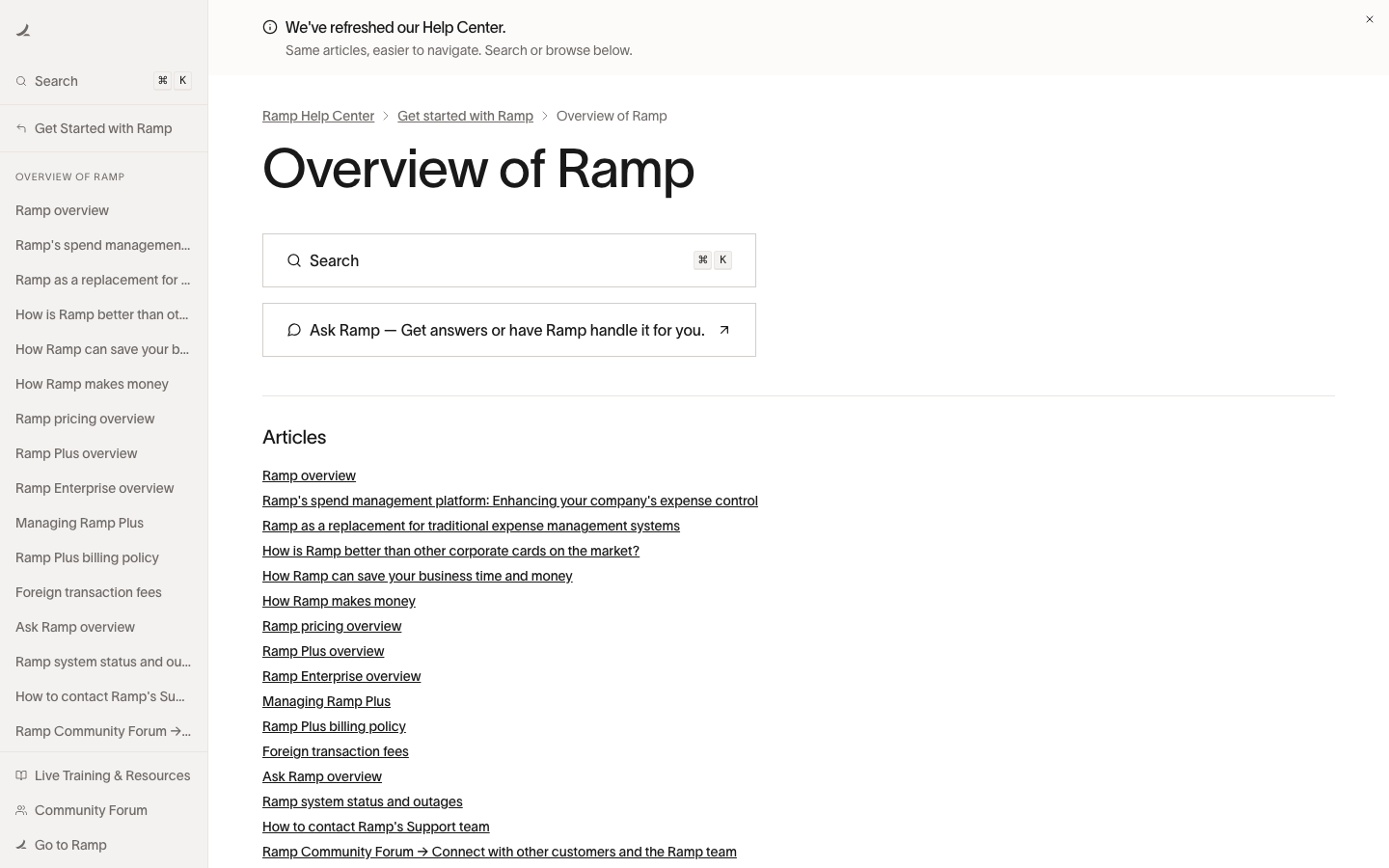Open the Live Training & Resources book icon
The image size is (1389, 868).
21,775
